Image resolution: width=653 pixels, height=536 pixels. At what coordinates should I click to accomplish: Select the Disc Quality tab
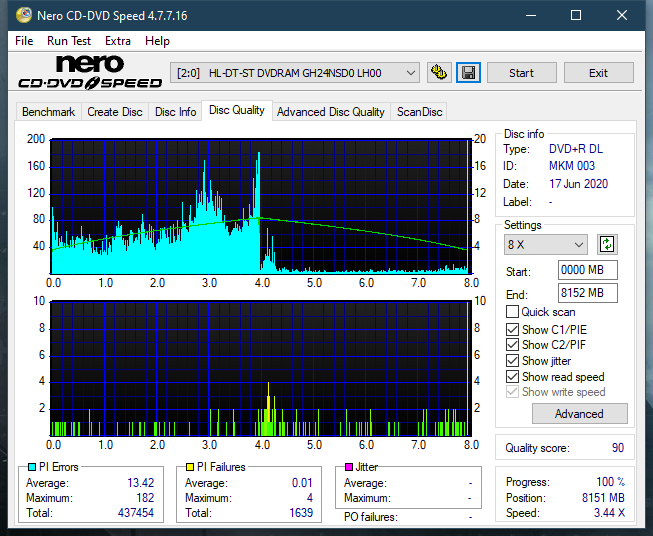click(x=237, y=110)
